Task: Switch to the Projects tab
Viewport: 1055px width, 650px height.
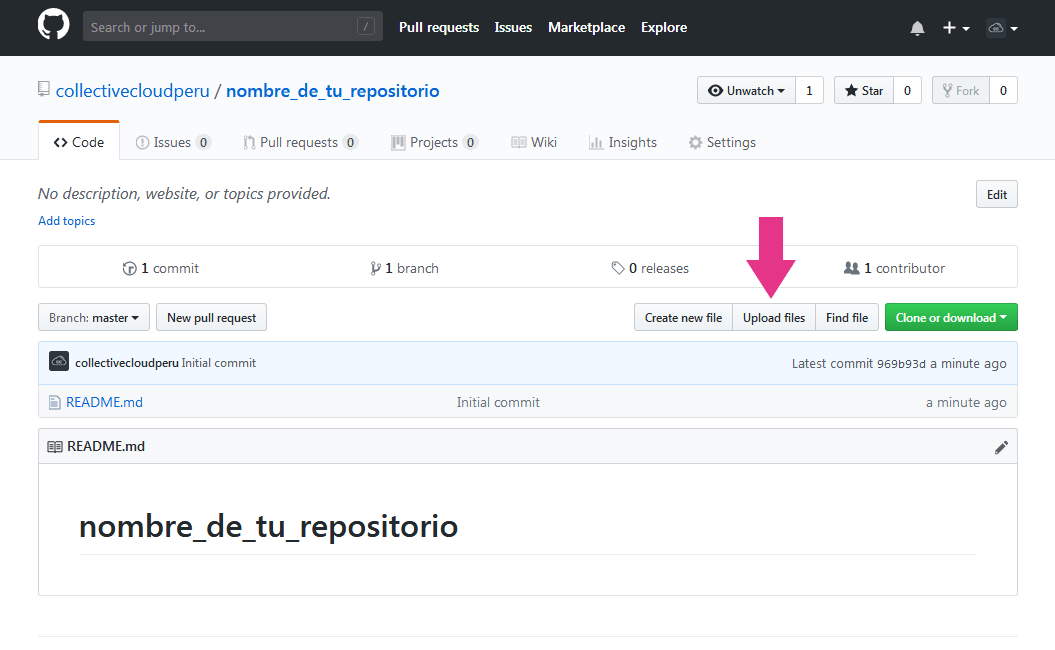Action: pos(435,142)
